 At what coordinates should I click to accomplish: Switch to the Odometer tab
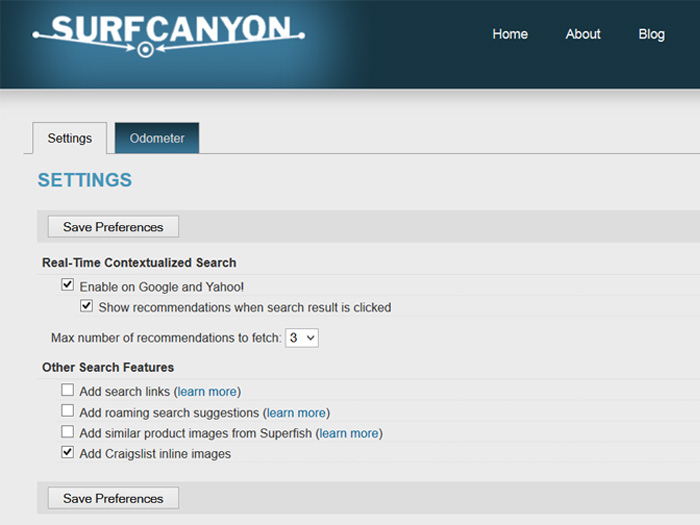[x=157, y=138]
